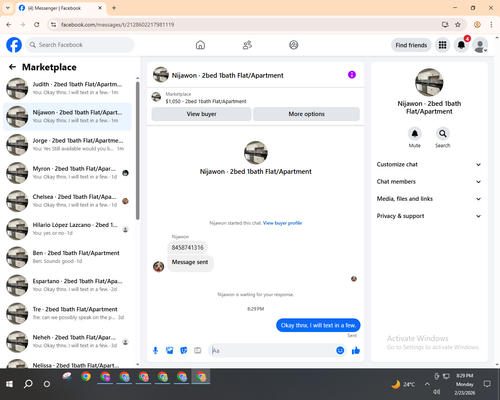This screenshot has width=500, height=400.
Task: Open the notifications bell
Action: [461, 45]
